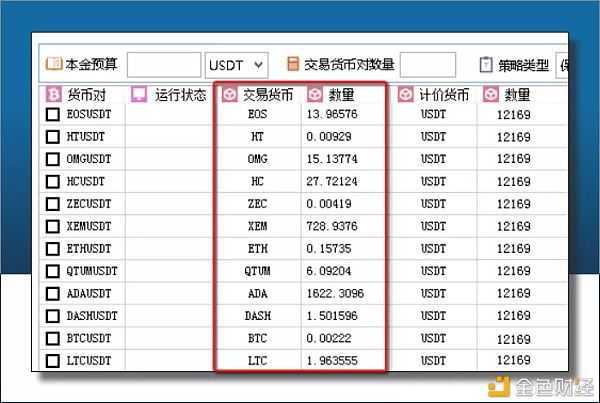Select the 0.00222 quantity cell
Screen dimensions: 600x403
click(342, 338)
